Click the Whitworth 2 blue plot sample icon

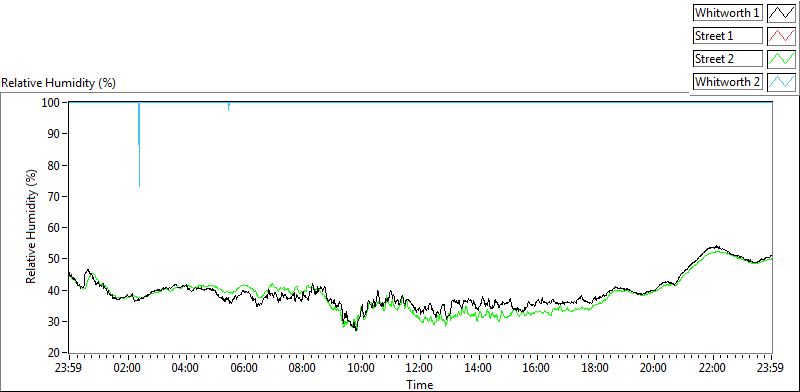pyautogui.click(x=782, y=81)
